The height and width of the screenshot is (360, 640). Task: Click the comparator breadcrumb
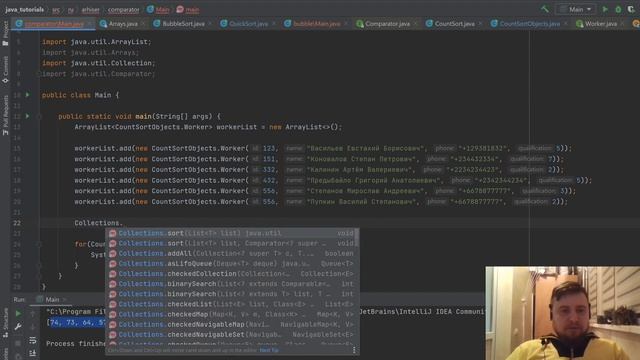pos(123,9)
